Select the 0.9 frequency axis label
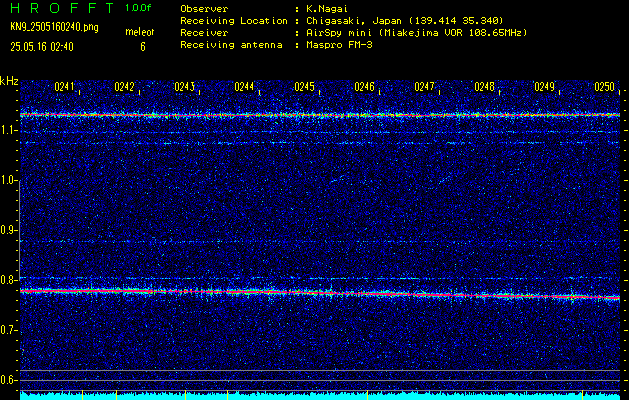629x400 pixels. coord(8,230)
